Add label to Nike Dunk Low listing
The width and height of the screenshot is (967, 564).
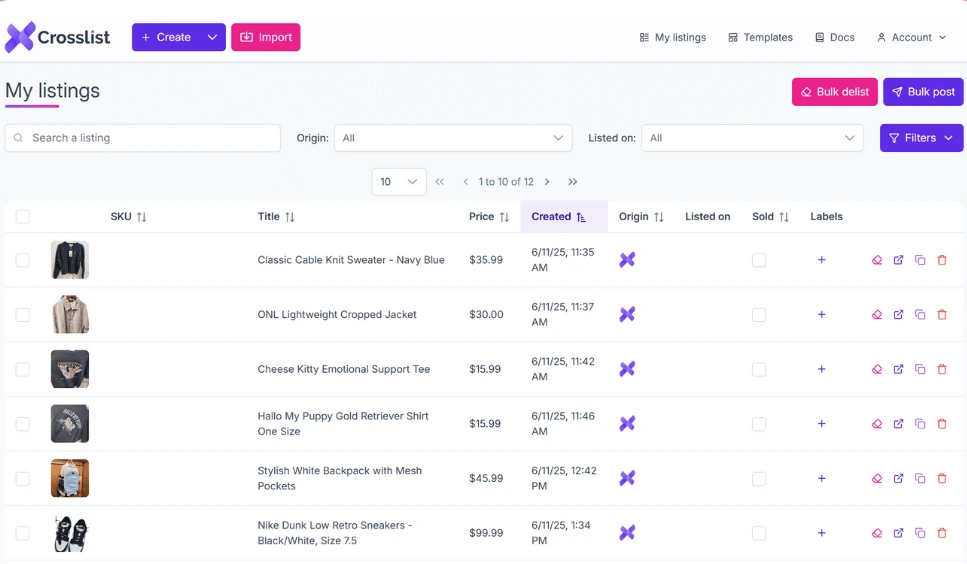[x=821, y=533]
